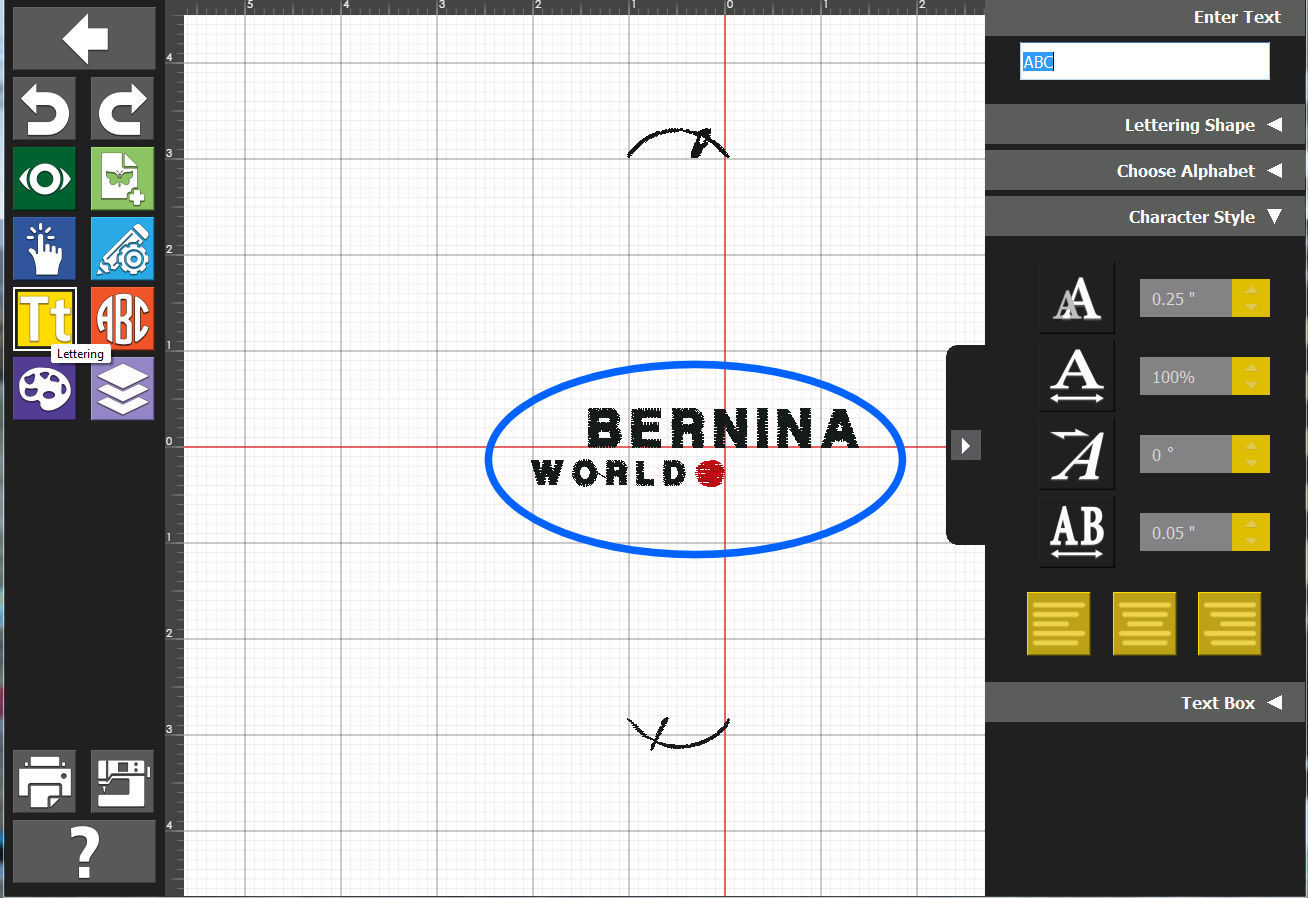This screenshot has height=898, width=1308.
Task: Select the lower curved hoop mark
Action: 678,733
